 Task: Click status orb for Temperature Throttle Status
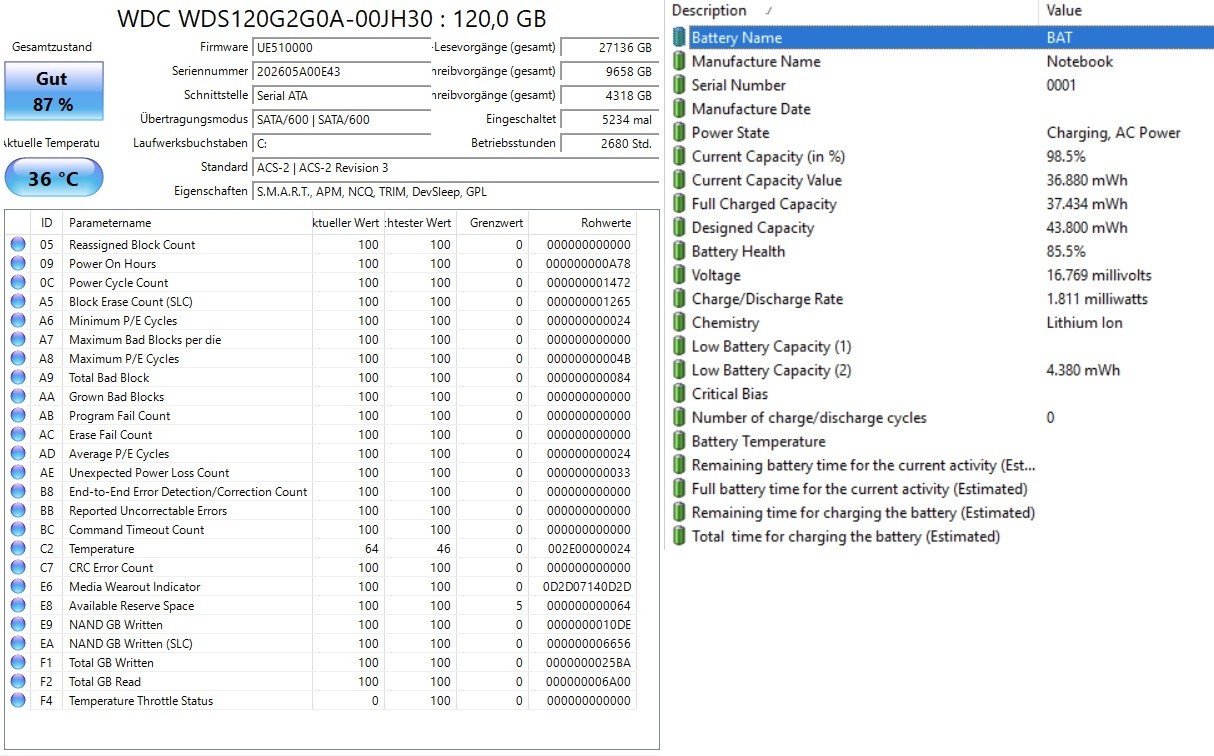click(18, 701)
